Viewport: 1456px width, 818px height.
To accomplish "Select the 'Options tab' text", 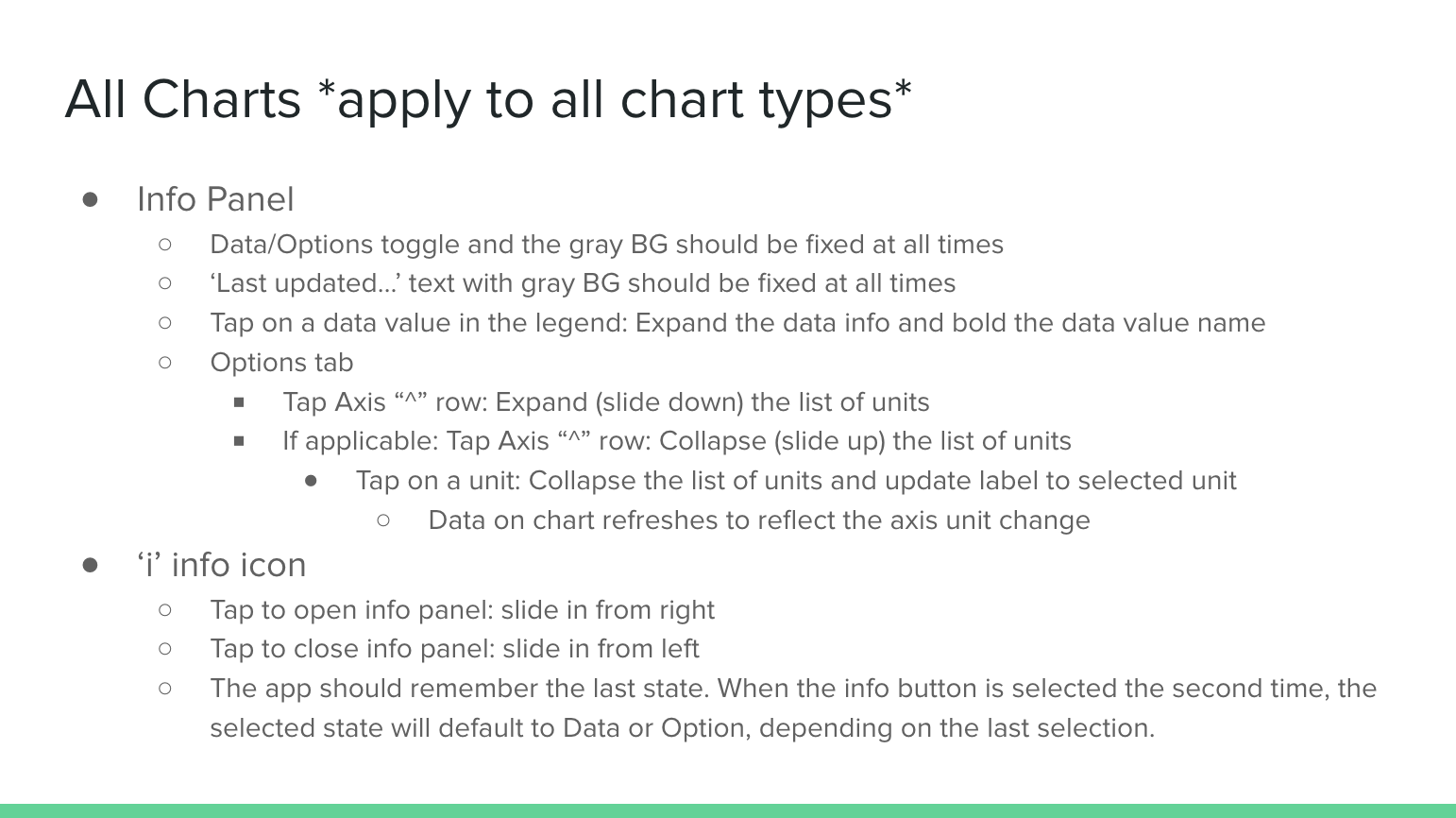I will pyautogui.click(x=281, y=363).
